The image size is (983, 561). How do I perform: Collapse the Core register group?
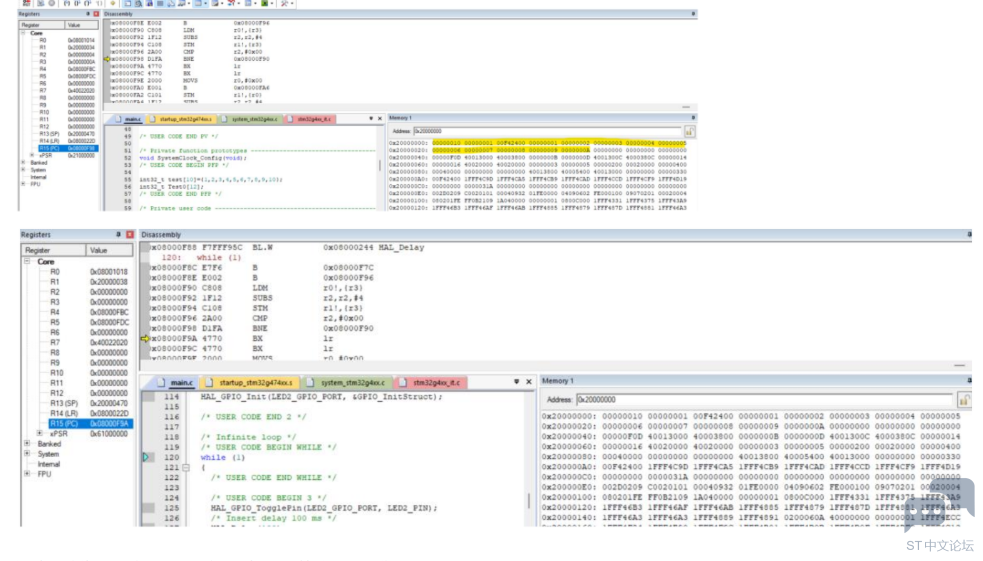27,261
